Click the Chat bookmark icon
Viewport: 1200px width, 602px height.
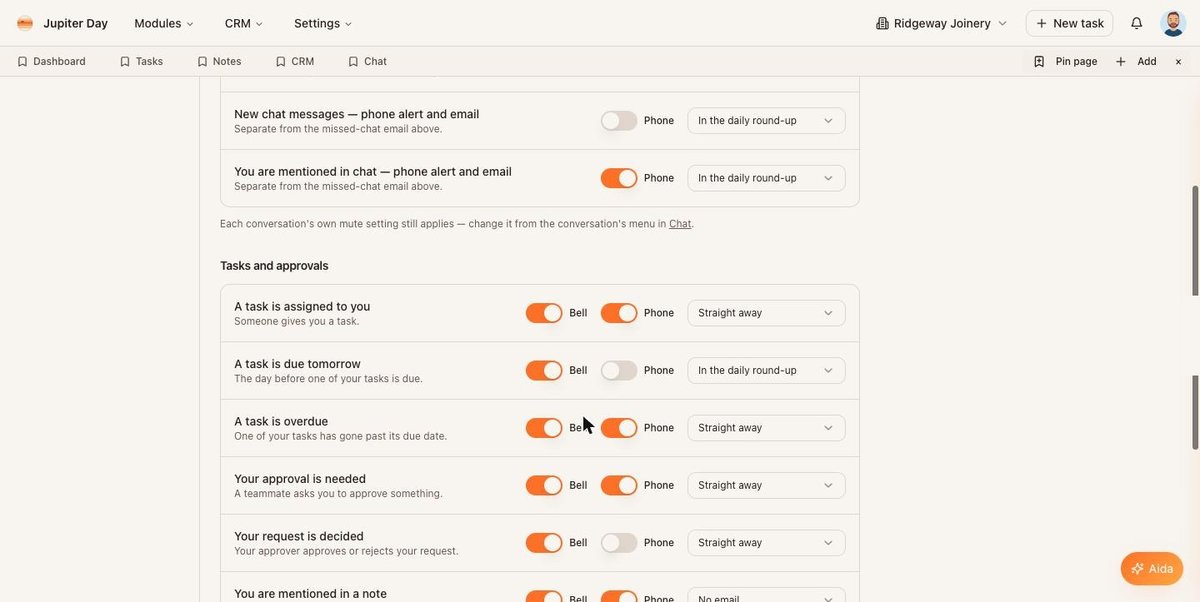(x=353, y=61)
